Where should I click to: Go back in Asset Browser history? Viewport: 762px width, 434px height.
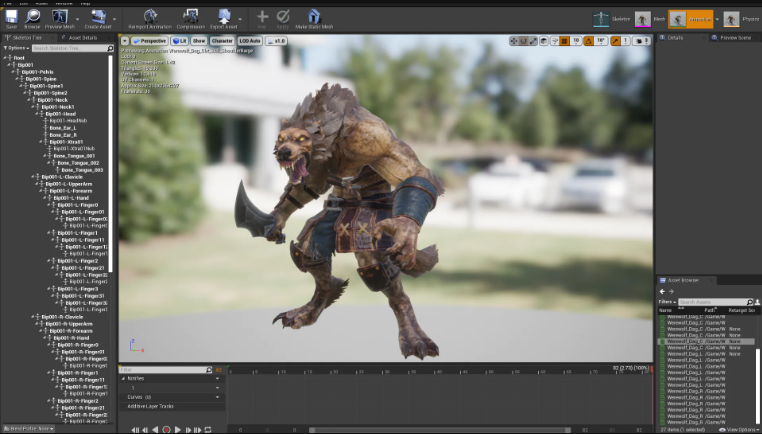[662, 292]
